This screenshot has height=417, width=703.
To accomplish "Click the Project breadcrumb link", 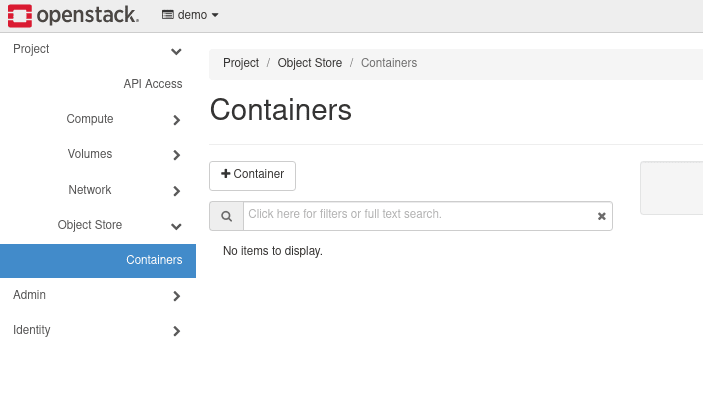I will (x=241, y=63).
